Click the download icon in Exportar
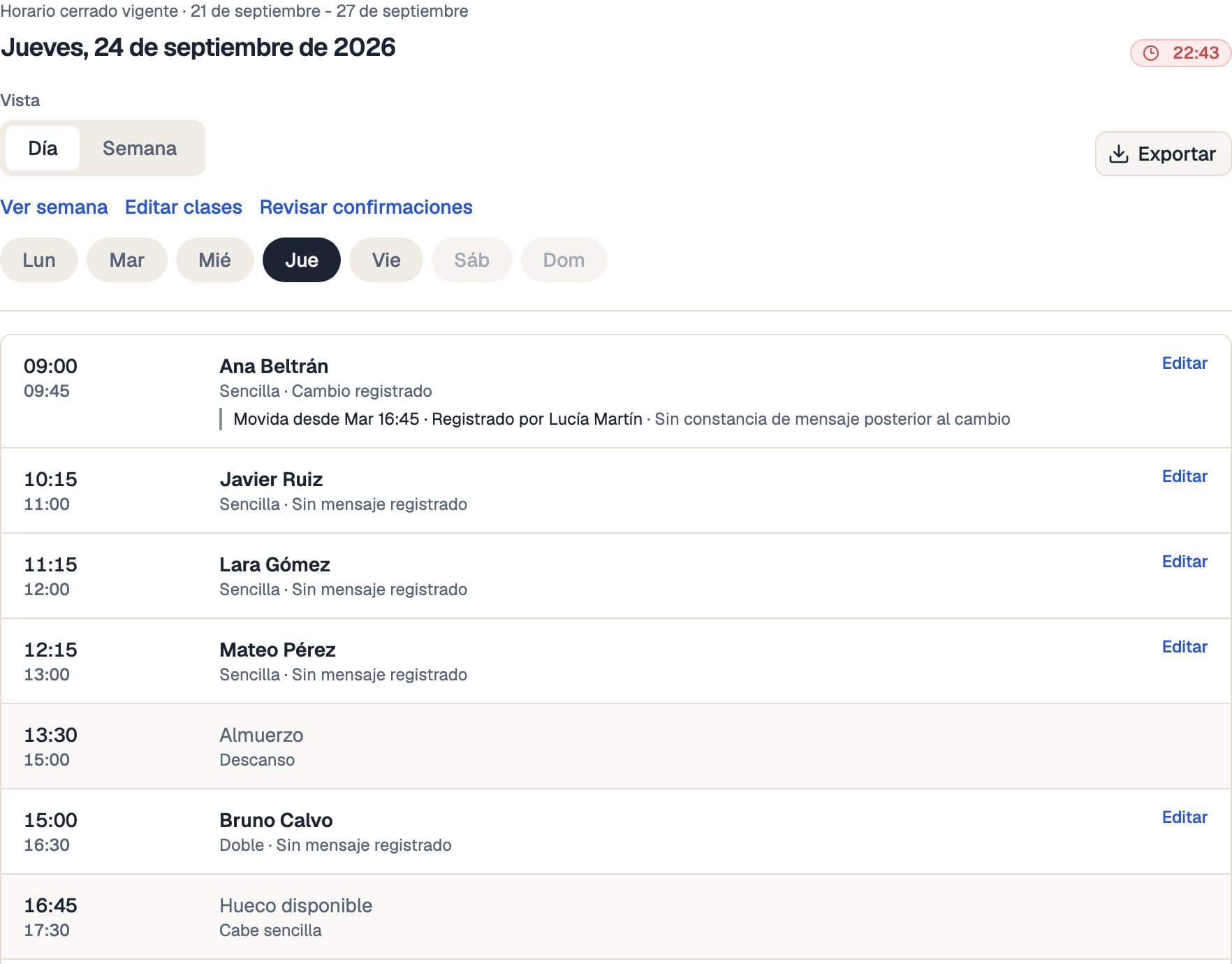This screenshot has height=964, width=1232. 1119,154
